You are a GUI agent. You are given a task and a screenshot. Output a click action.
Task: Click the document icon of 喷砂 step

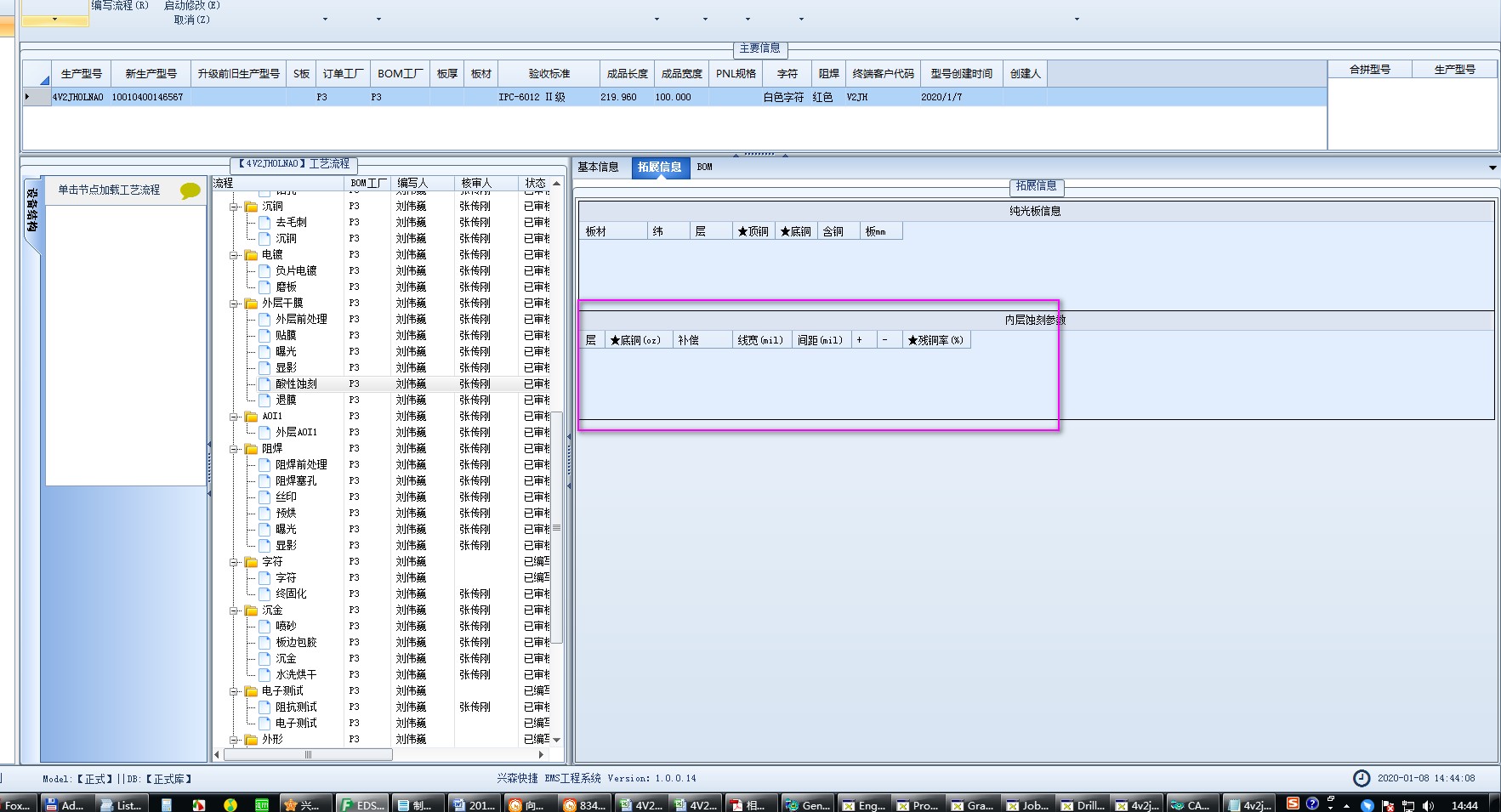(264, 626)
